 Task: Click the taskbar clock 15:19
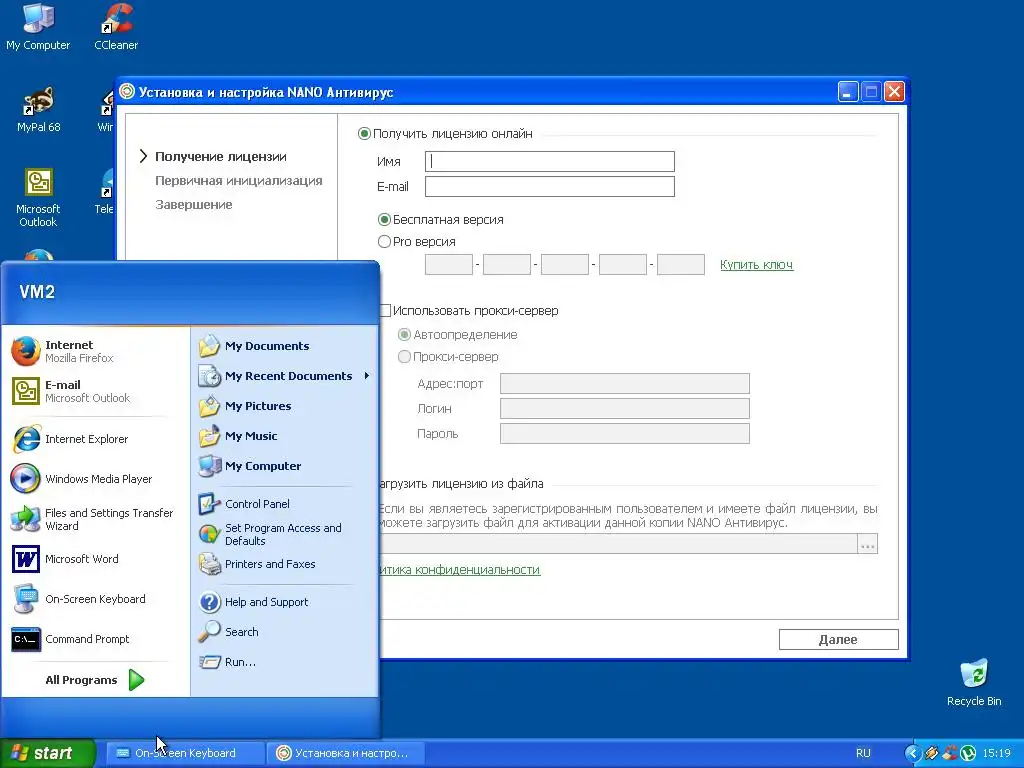[x=997, y=753]
